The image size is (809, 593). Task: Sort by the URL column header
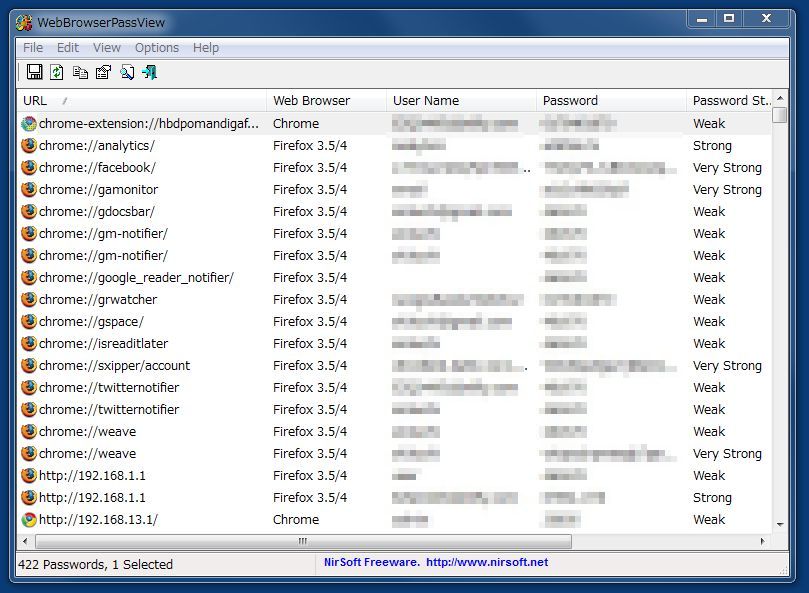click(x=141, y=101)
